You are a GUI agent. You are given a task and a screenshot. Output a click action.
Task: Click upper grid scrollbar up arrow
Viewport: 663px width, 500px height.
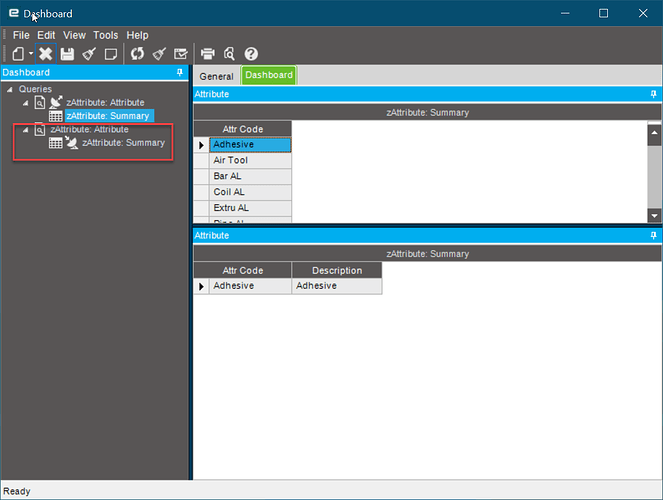pos(654,132)
